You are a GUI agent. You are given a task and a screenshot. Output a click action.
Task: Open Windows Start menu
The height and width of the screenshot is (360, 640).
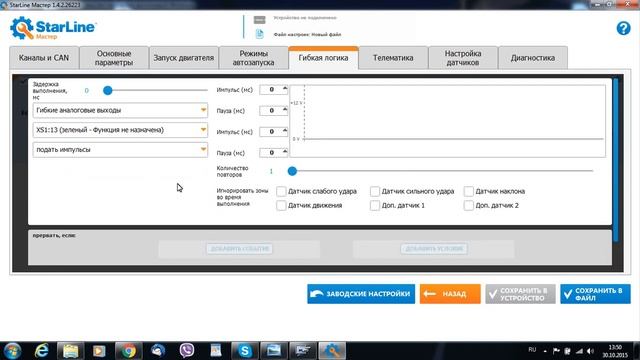tap(12, 351)
